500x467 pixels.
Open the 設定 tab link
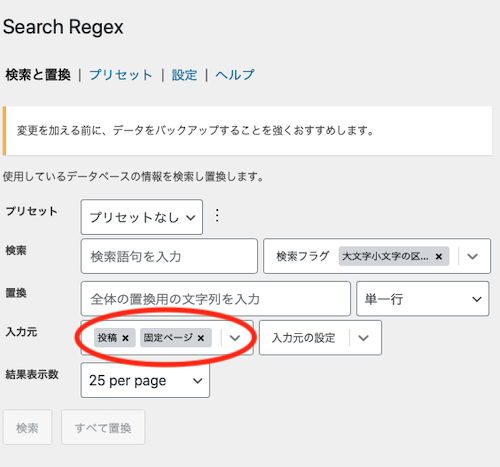[184, 75]
